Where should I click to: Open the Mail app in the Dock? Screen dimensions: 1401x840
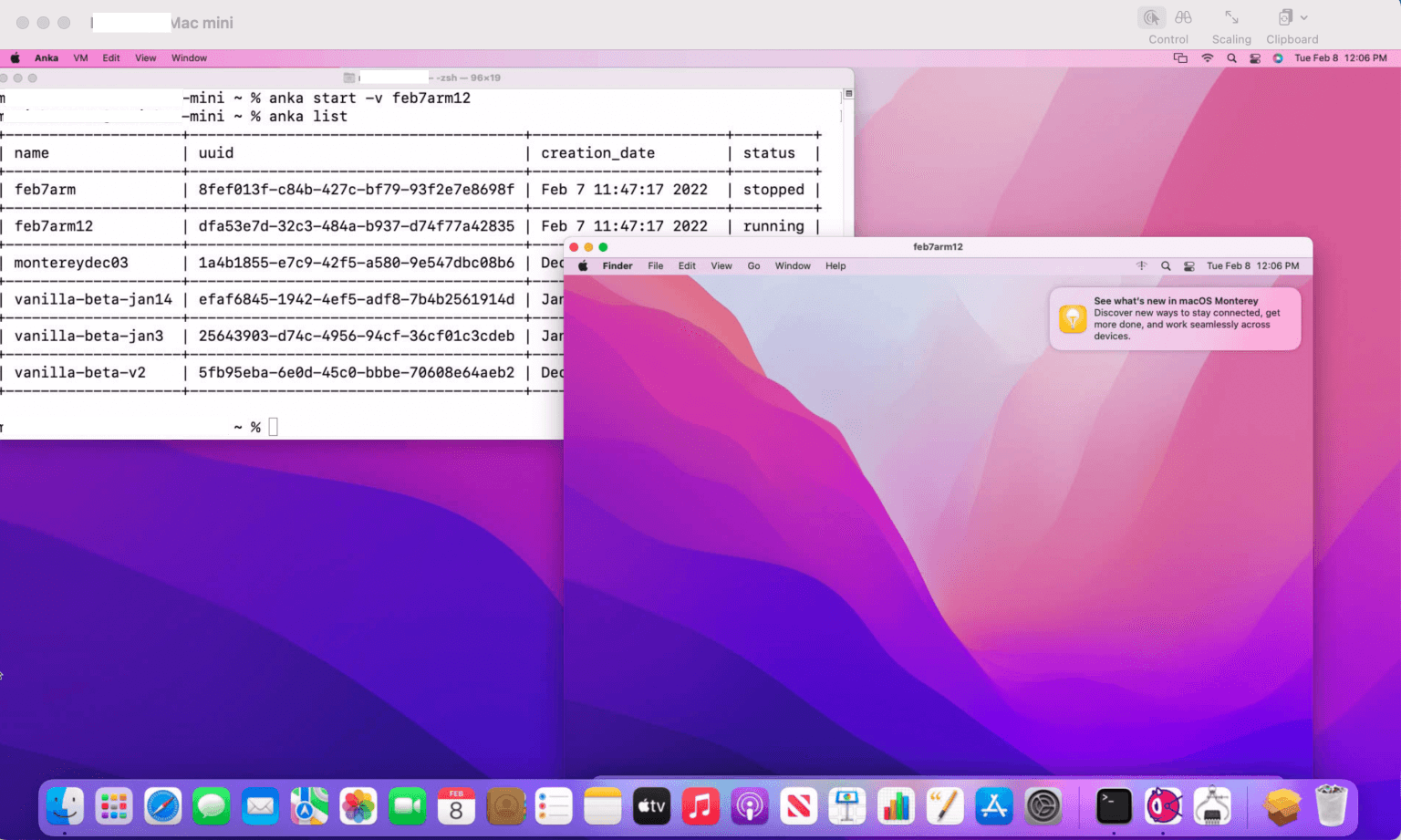(x=261, y=806)
